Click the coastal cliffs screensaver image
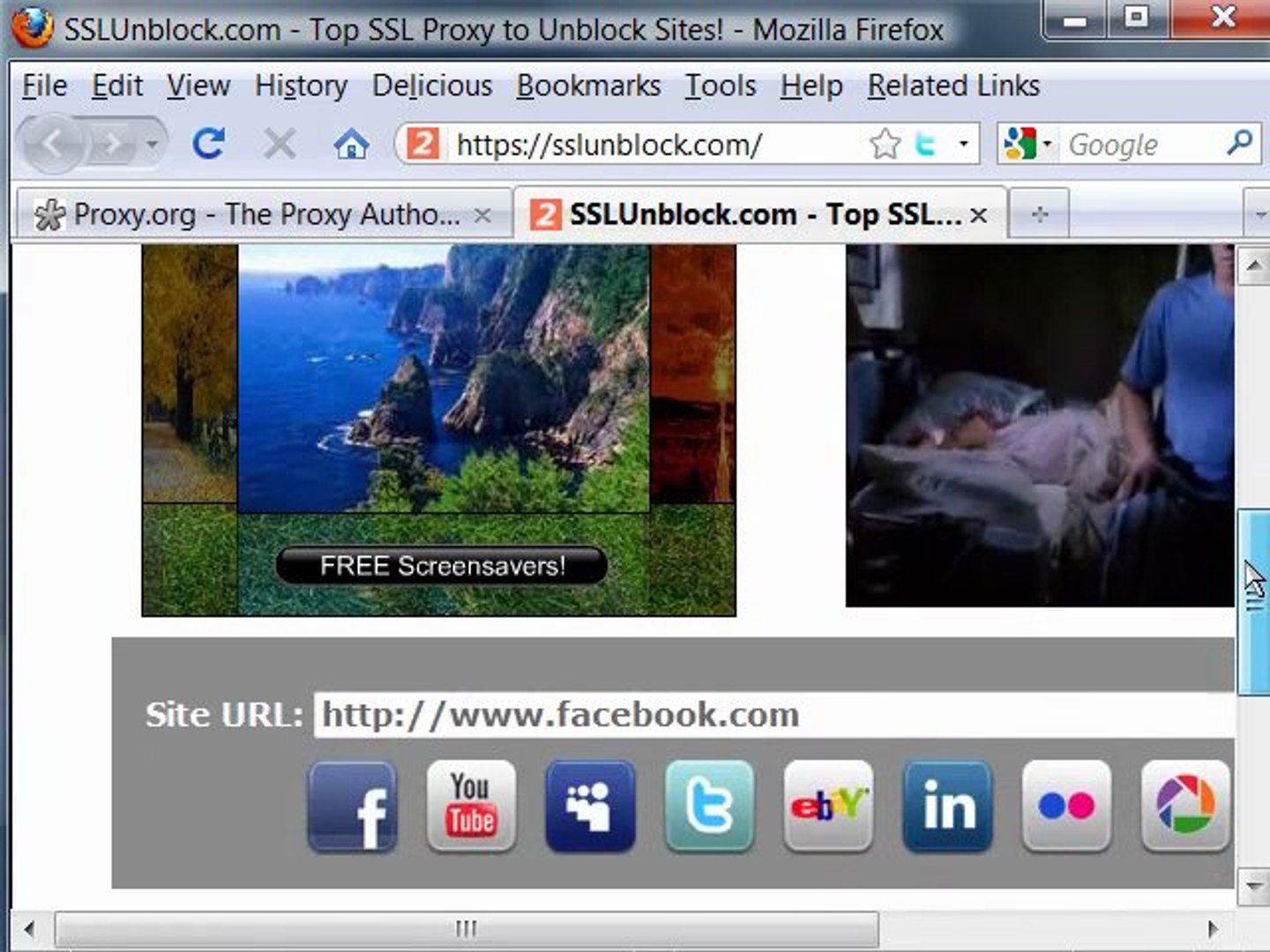This screenshot has width=1270, height=952. point(444,379)
